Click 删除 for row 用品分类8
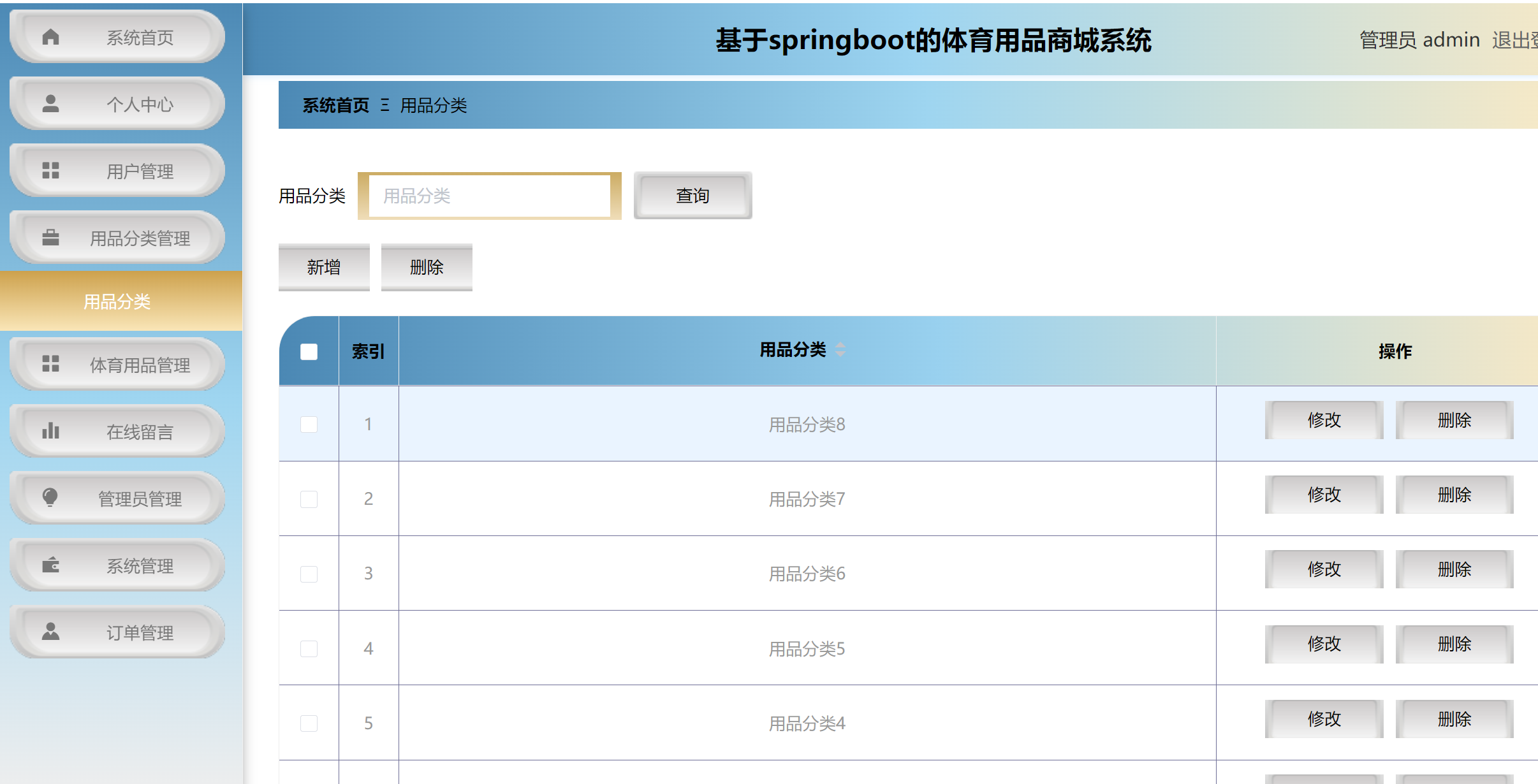 click(x=1454, y=420)
